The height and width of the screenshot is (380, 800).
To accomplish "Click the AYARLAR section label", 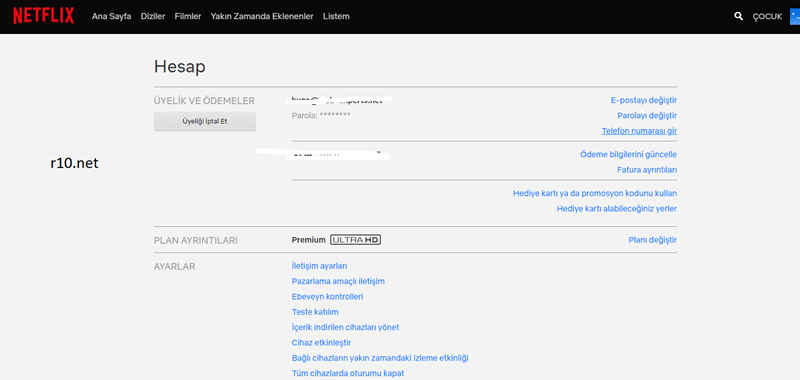I will [174, 266].
